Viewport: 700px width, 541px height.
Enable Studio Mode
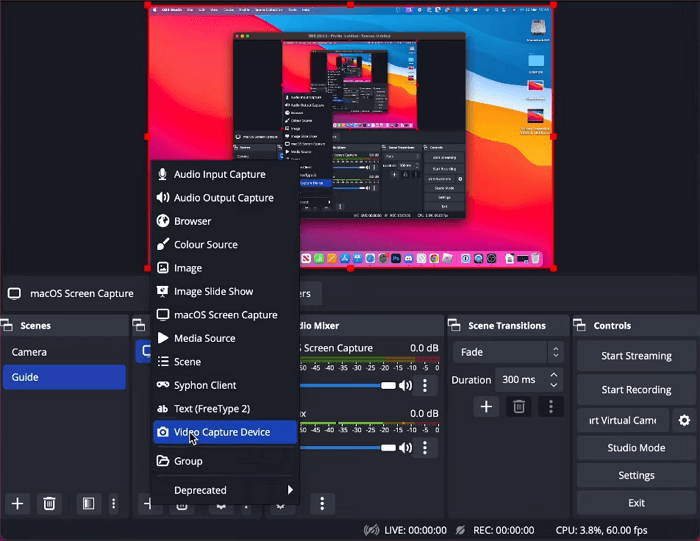636,448
